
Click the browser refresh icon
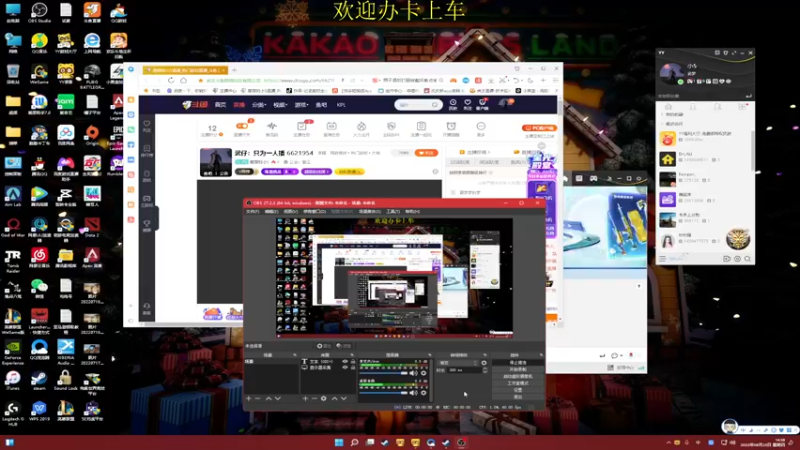coord(171,81)
